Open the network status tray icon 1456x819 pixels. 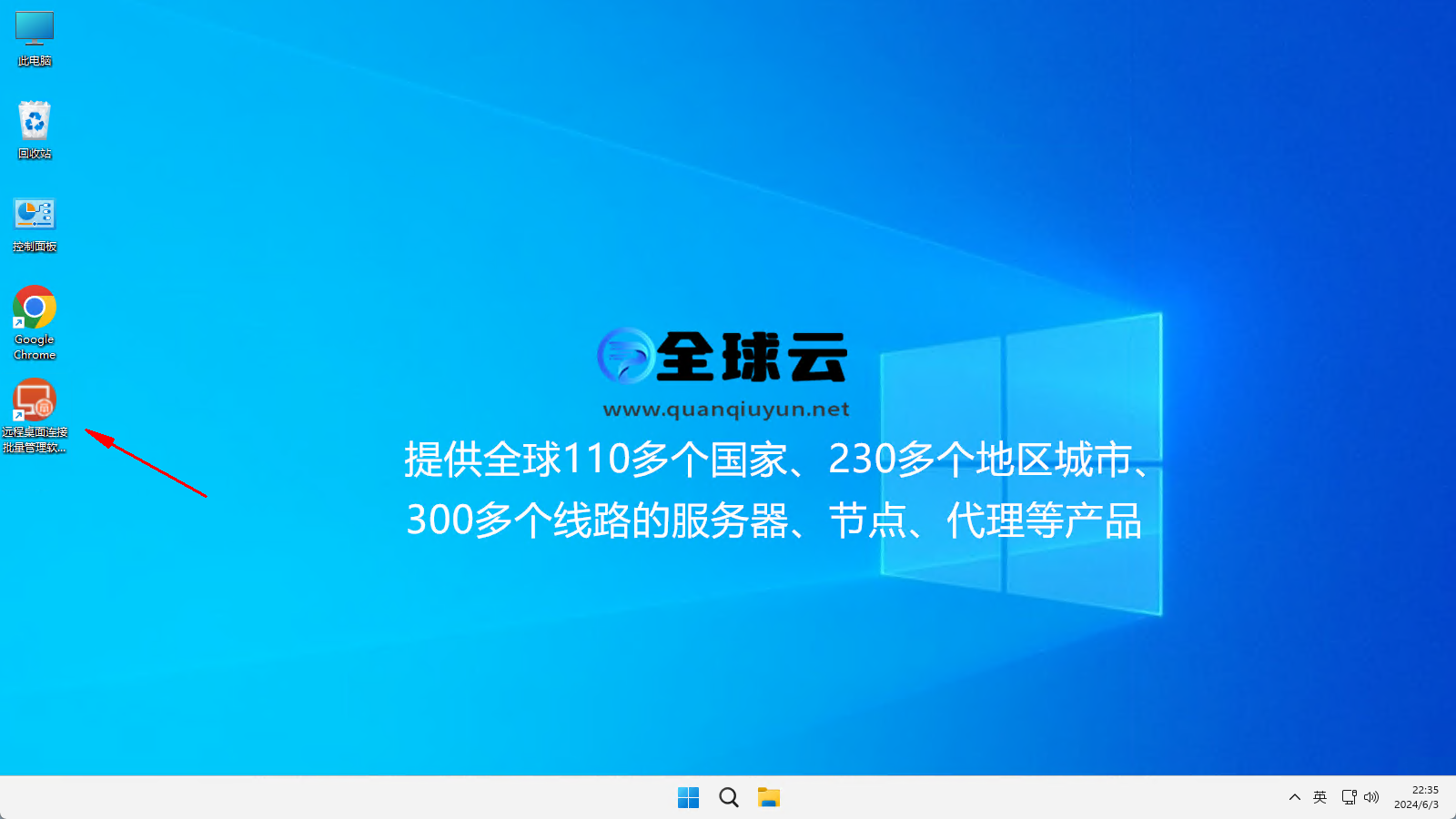click(1349, 797)
